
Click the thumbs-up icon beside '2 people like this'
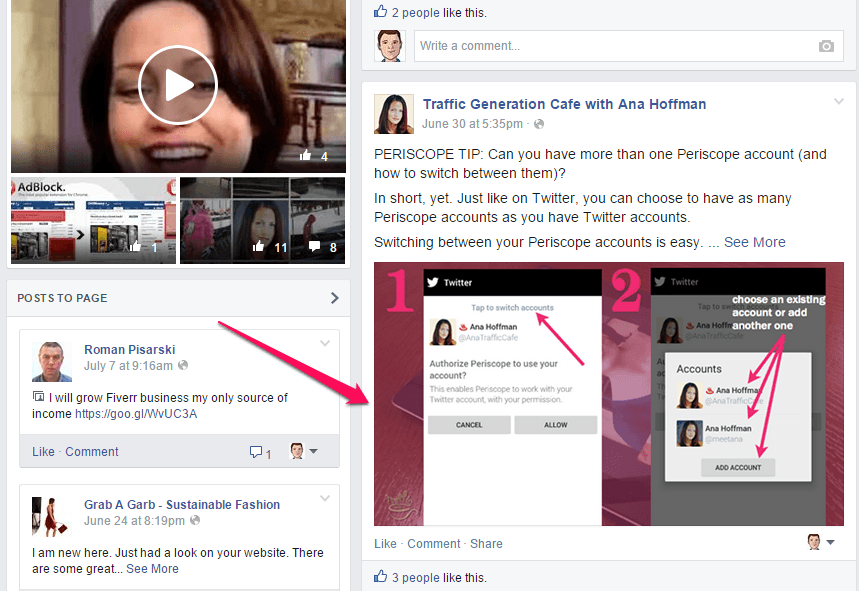(380, 12)
